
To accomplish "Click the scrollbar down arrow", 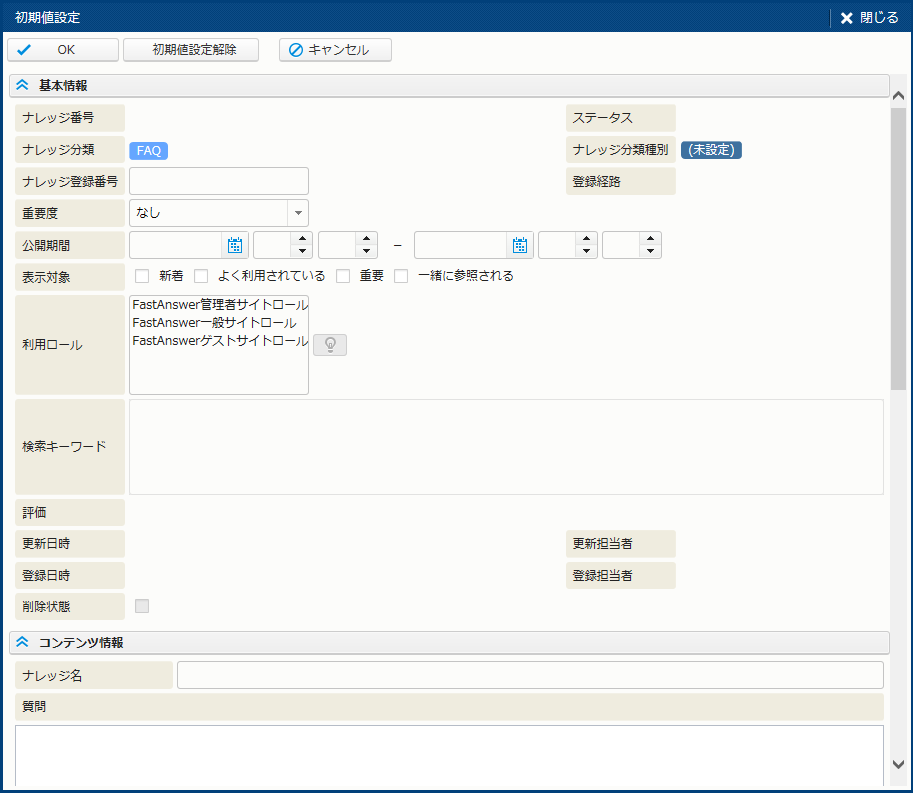I will tap(898, 764).
